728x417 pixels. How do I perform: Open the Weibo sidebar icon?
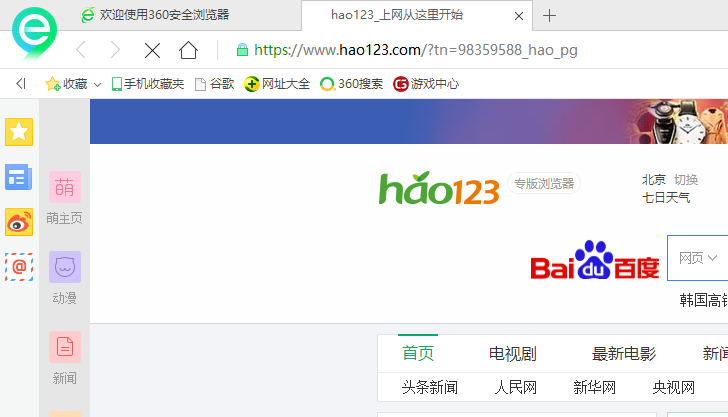point(19,222)
